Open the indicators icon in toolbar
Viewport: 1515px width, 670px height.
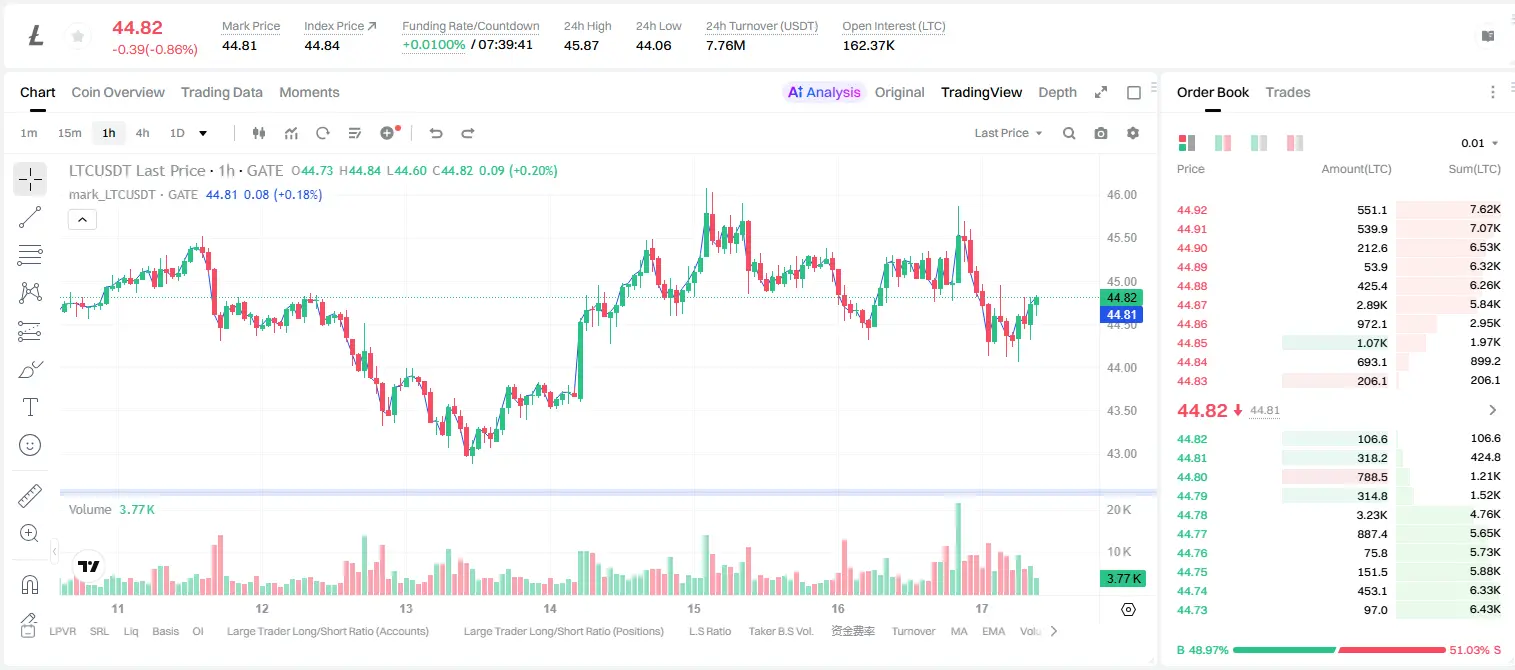[x=291, y=133]
